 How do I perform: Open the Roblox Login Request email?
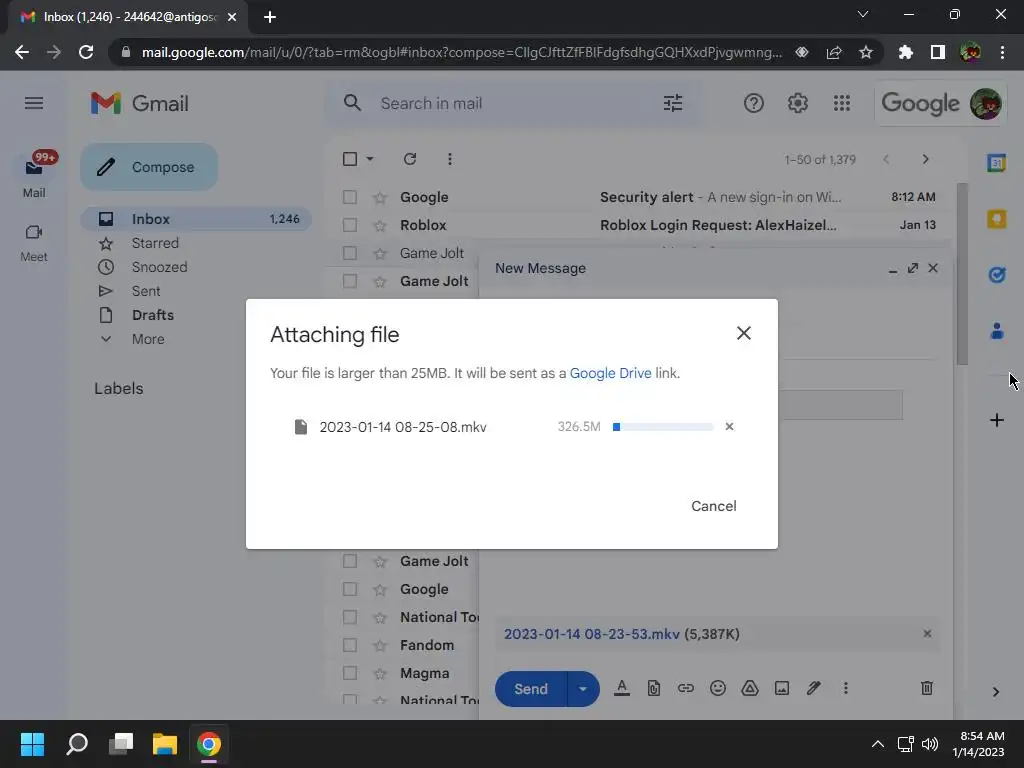click(640, 225)
